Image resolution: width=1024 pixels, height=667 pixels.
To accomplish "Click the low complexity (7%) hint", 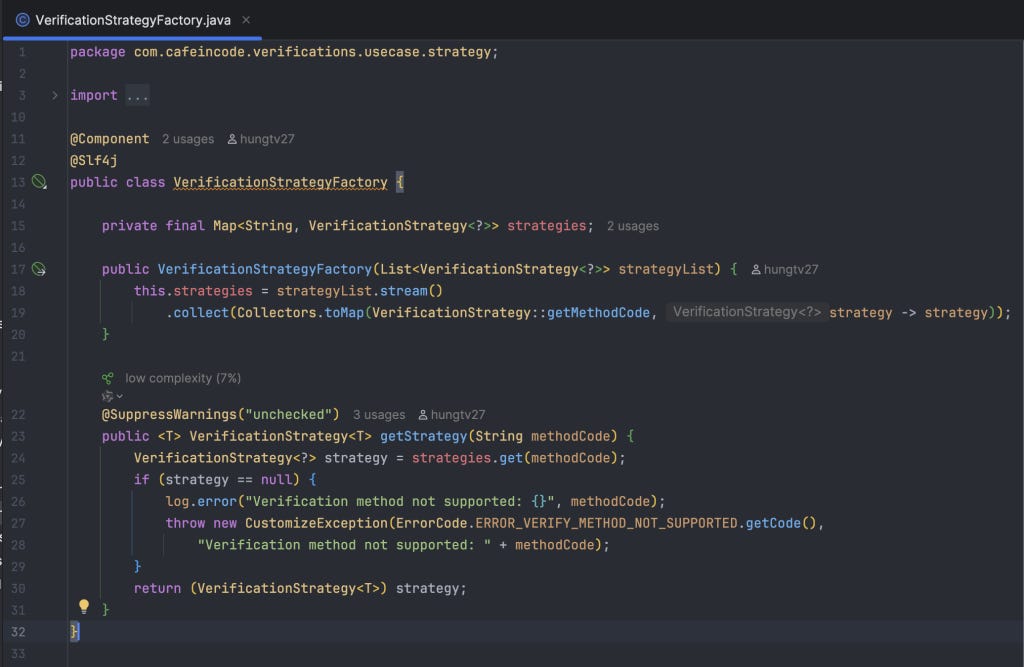I will 183,378.
